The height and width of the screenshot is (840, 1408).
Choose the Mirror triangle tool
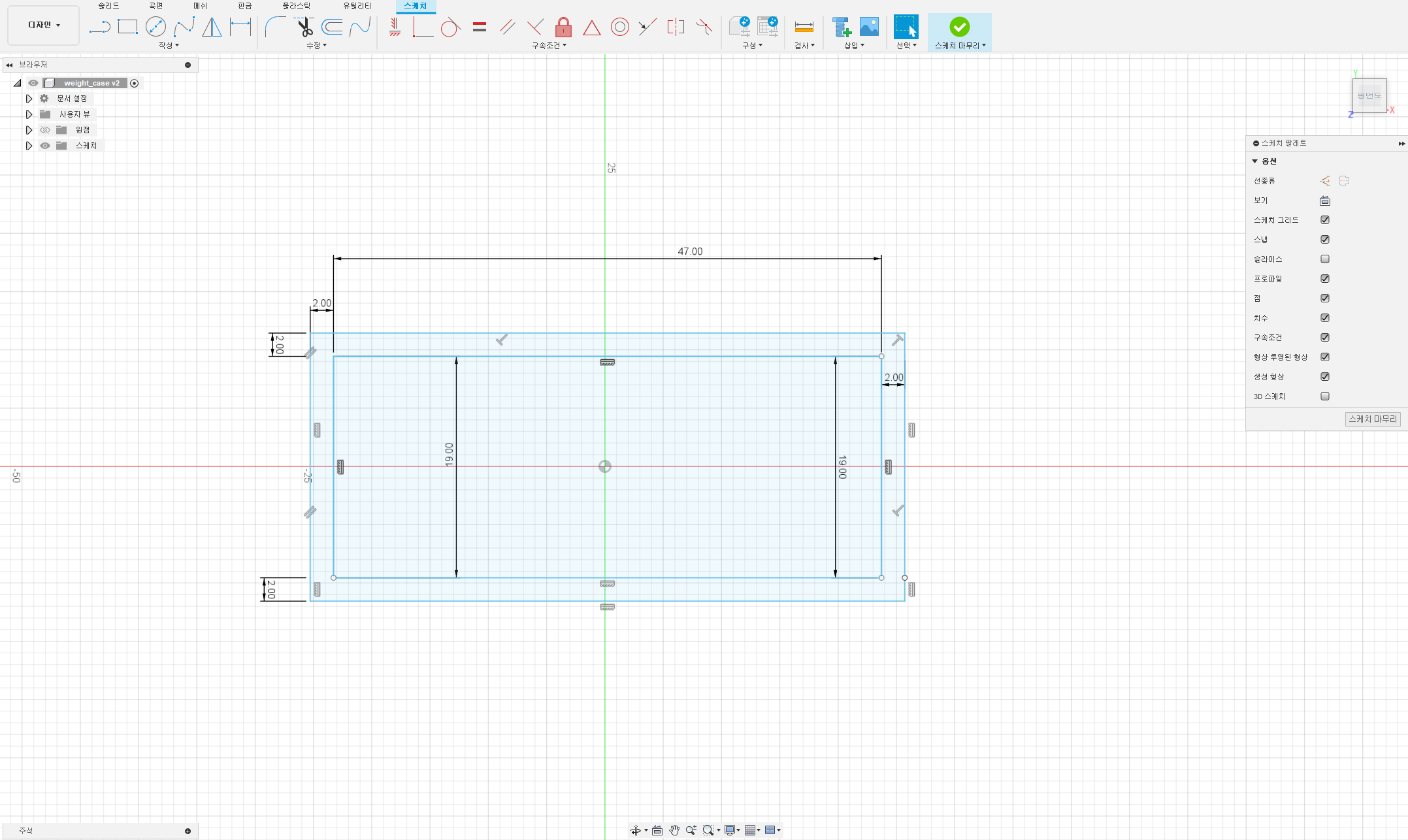click(212, 27)
